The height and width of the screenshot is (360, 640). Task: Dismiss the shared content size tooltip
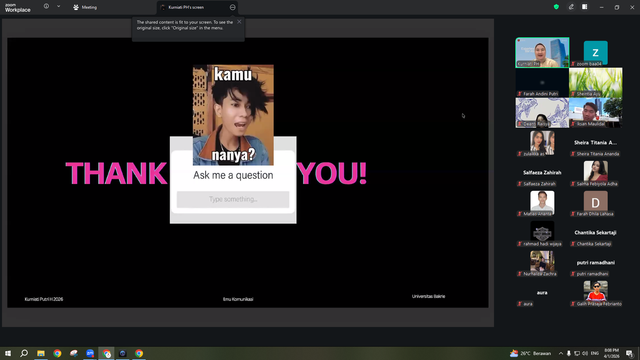point(239,22)
